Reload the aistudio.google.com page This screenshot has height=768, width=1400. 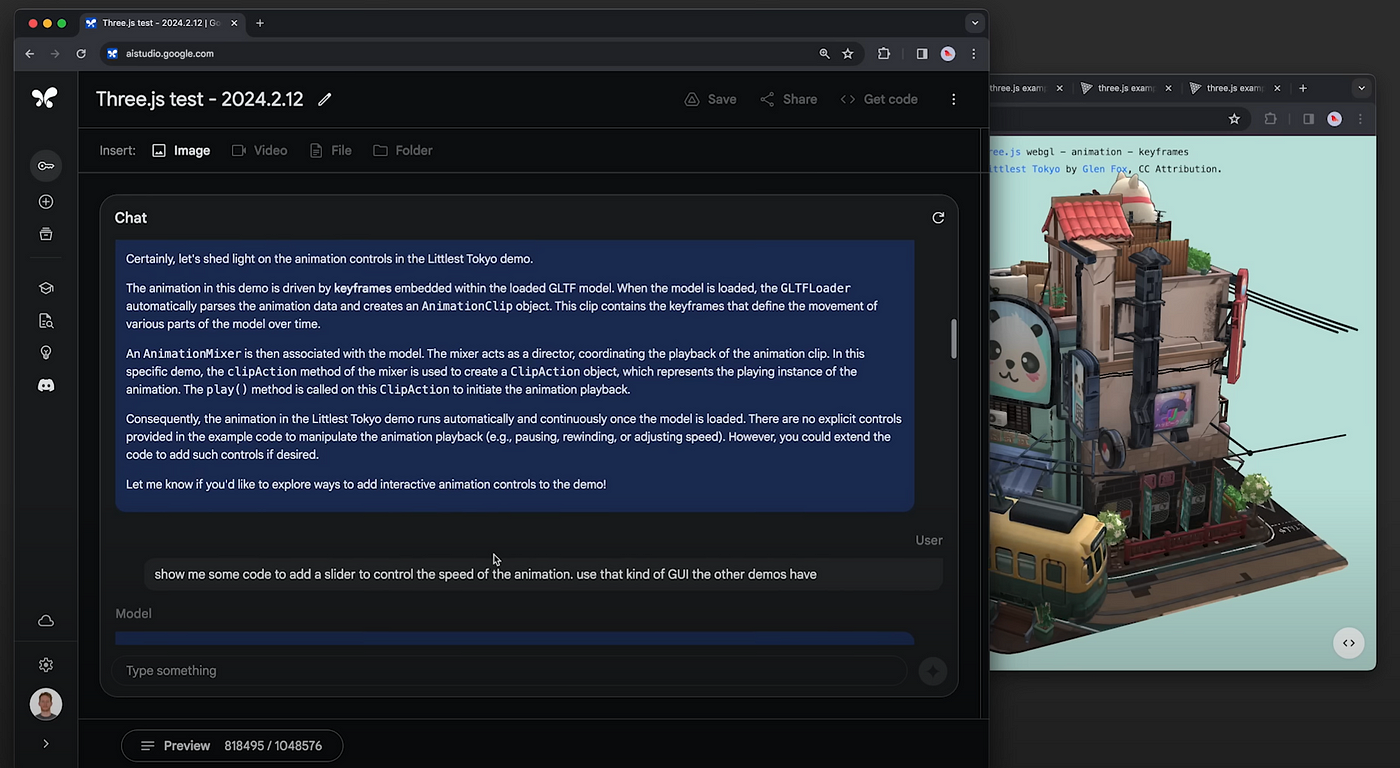[x=81, y=54]
